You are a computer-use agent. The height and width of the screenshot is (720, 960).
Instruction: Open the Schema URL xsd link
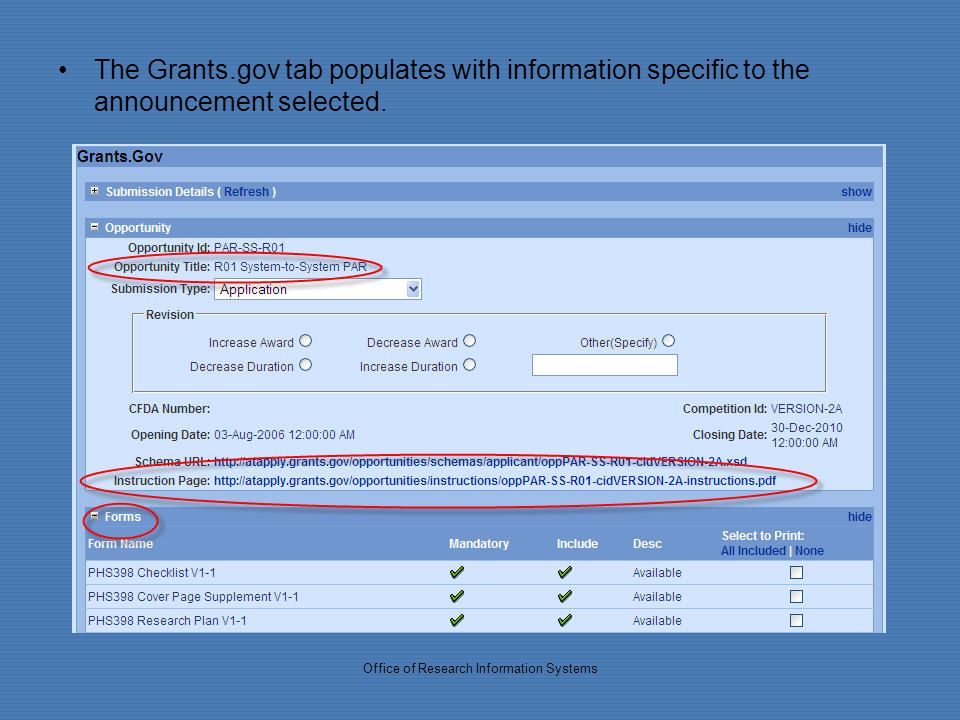(480, 461)
